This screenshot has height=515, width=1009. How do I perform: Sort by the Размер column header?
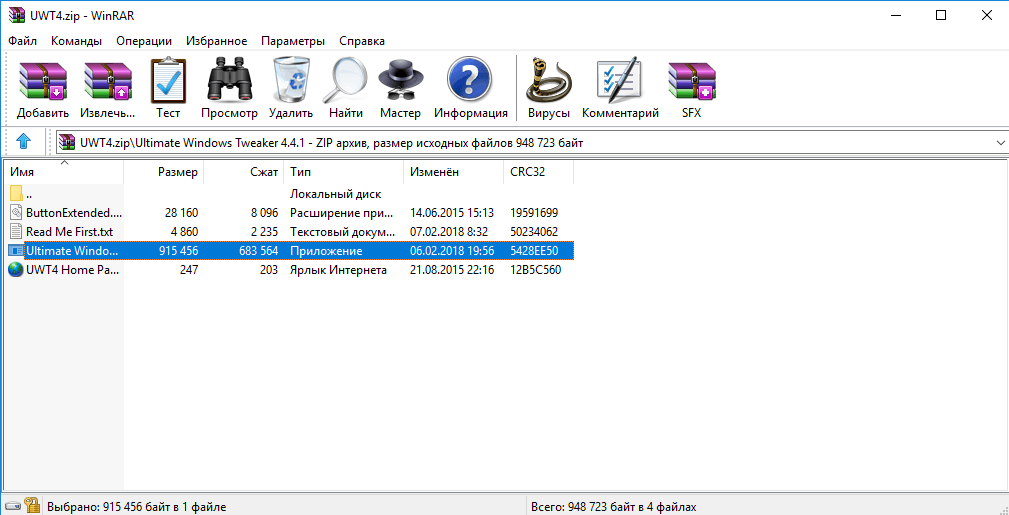coord(163,173)
